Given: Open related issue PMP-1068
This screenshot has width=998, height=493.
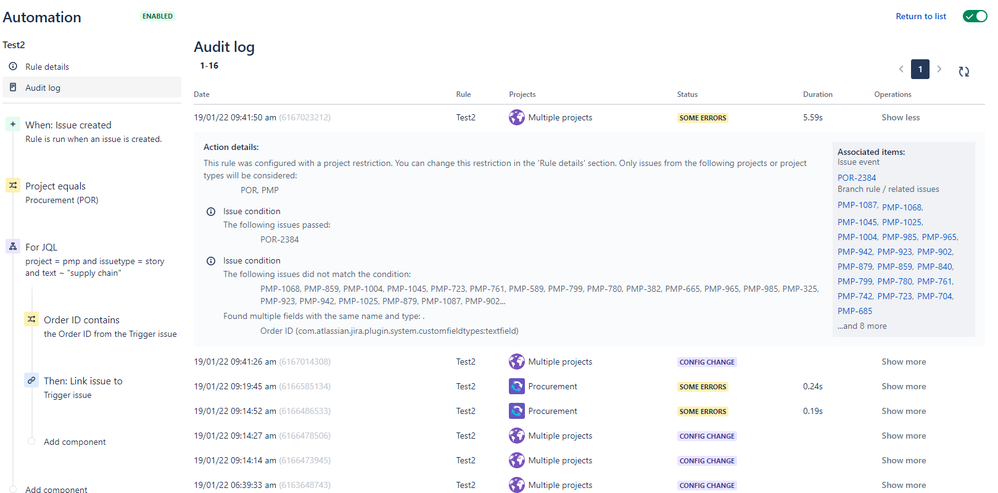Looking at the screenshot, I should [x=903, y=207].
